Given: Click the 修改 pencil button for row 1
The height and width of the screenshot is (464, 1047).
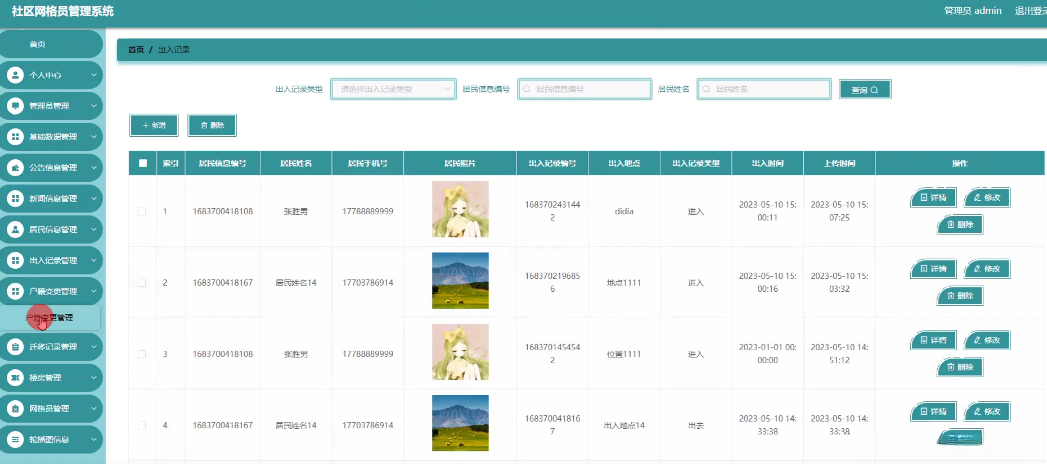Looking at the screenshot, I should [987, 198].
